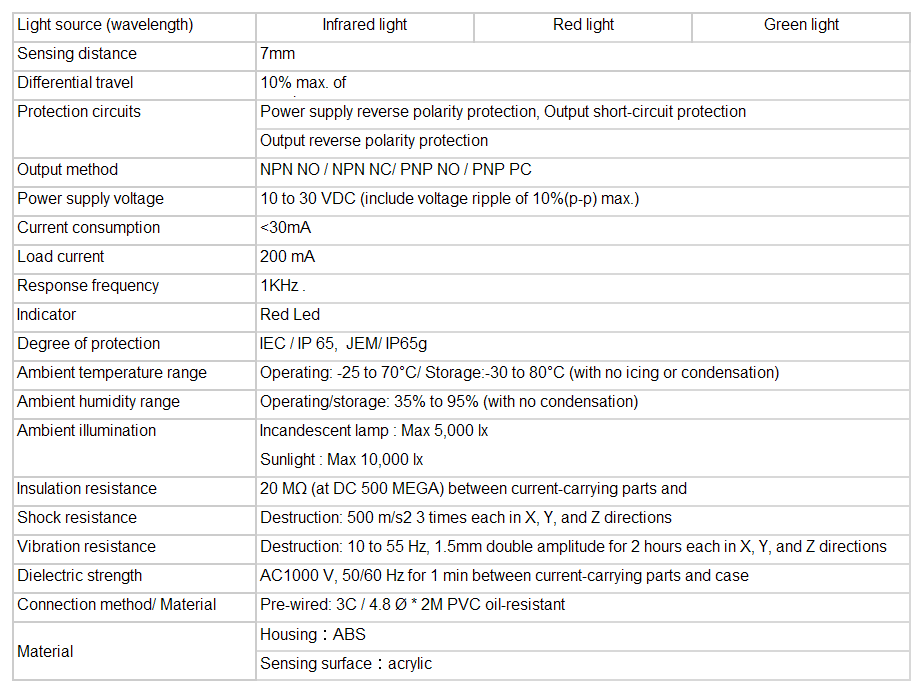Click the 1KHz response frequency value

(x=282, y=286)
